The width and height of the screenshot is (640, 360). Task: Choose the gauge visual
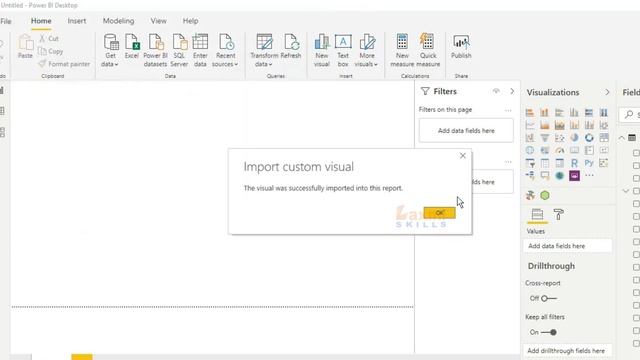[x=560, y=151]
